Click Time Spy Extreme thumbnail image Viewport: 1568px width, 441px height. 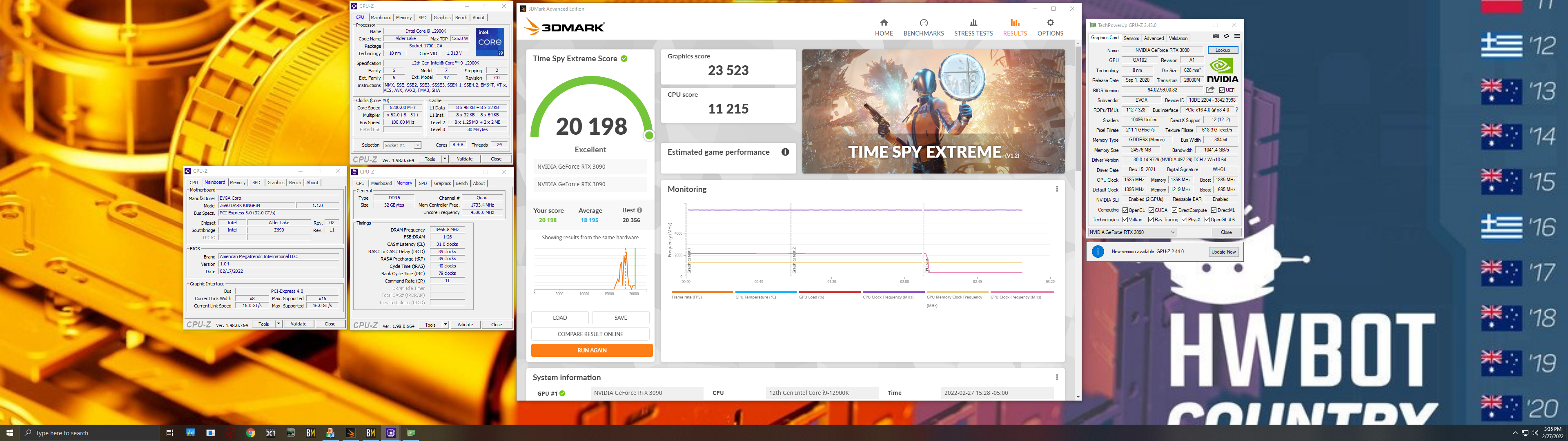(933, 111)
